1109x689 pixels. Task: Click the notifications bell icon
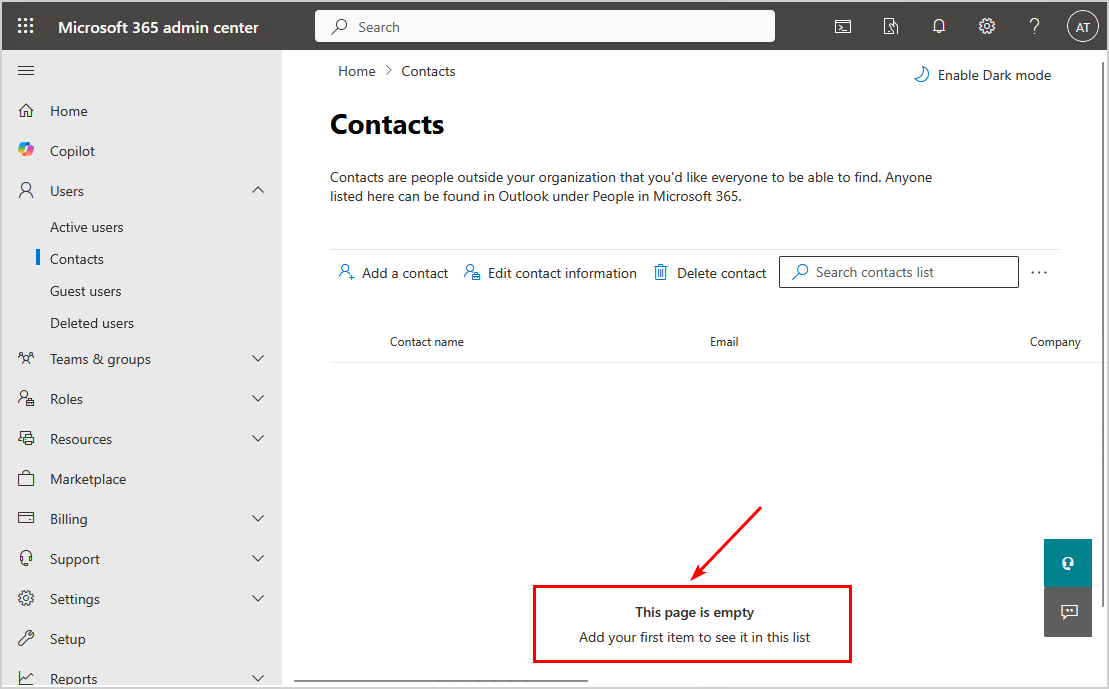click(x=939, y=27)
